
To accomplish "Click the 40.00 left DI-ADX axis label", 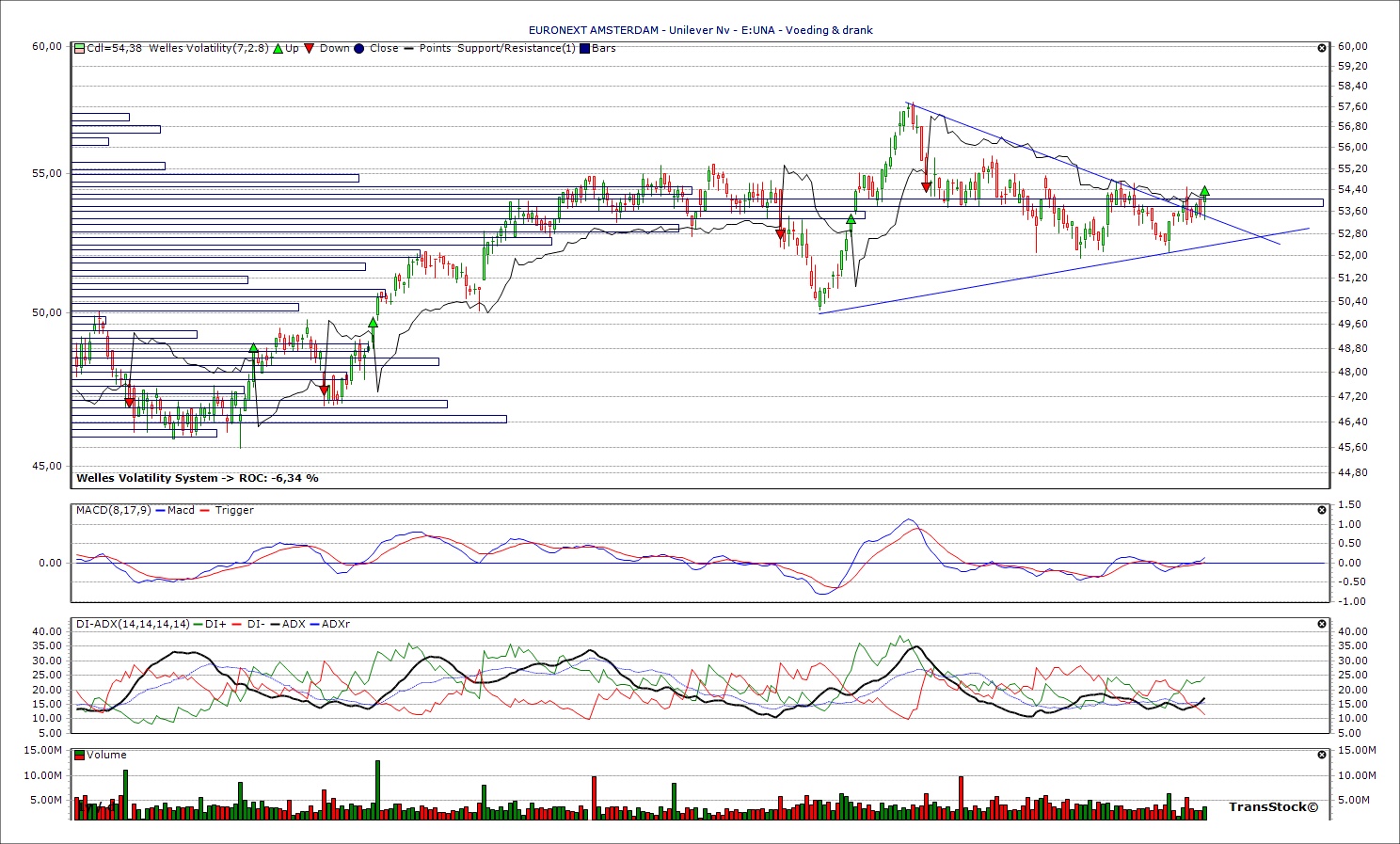I will [47, 631].
